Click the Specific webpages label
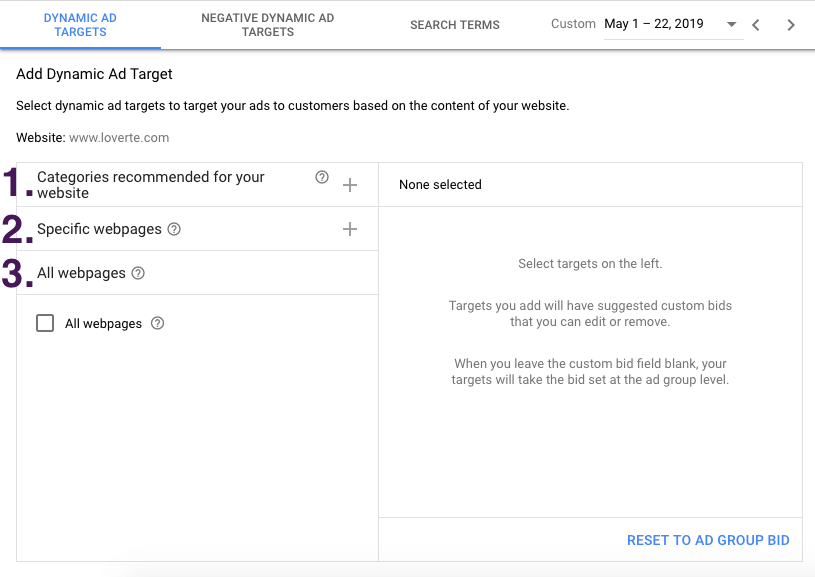Viewport: 815px width, 577px height. pyautogui.click(x=99, y=229)
